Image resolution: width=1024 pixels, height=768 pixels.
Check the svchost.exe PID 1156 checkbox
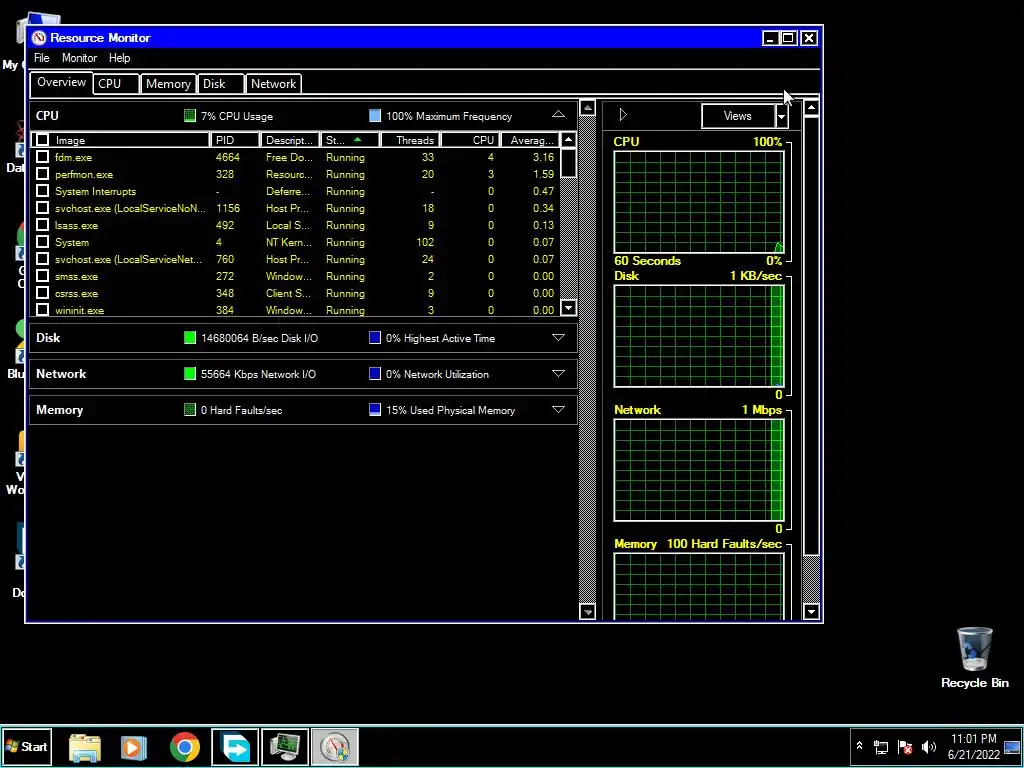pyautogui.click(x=42, y=208)
